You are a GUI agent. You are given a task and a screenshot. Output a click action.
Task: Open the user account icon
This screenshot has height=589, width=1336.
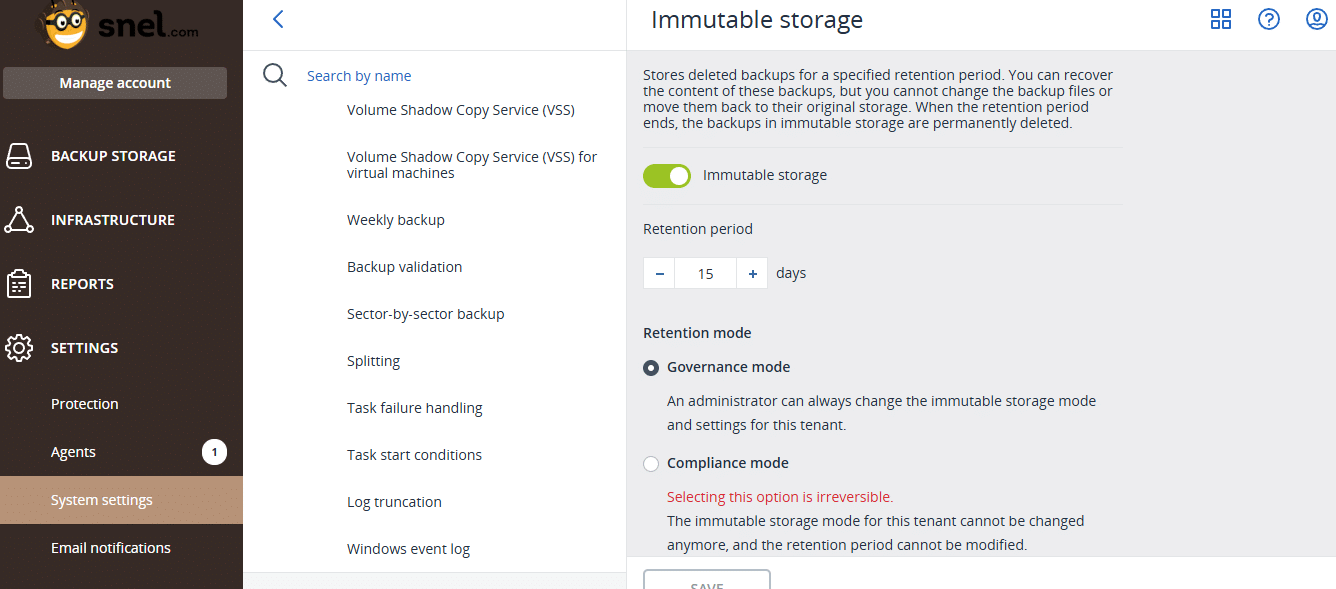click(x=1317, y=19)
